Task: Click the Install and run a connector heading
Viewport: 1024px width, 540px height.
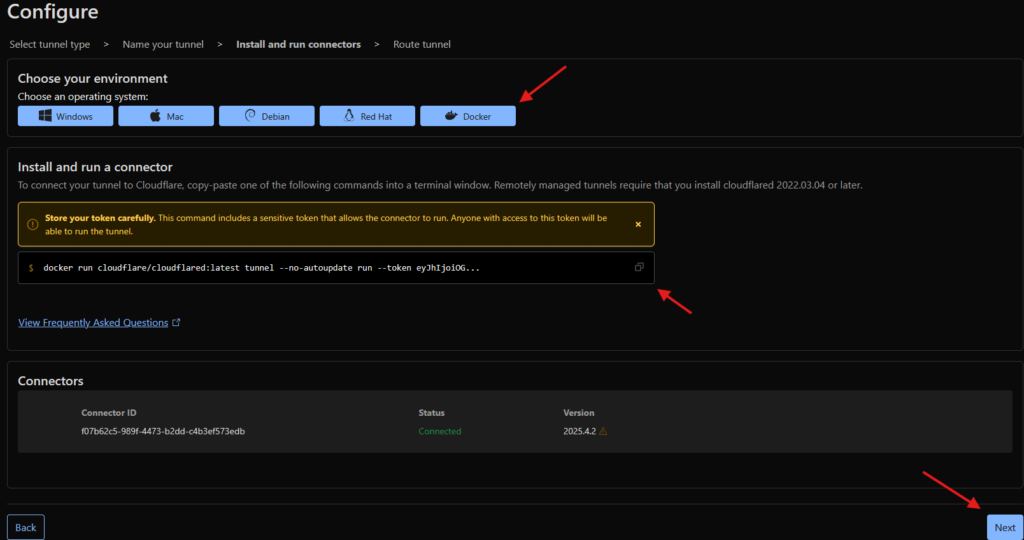Action: click(95, 167)
